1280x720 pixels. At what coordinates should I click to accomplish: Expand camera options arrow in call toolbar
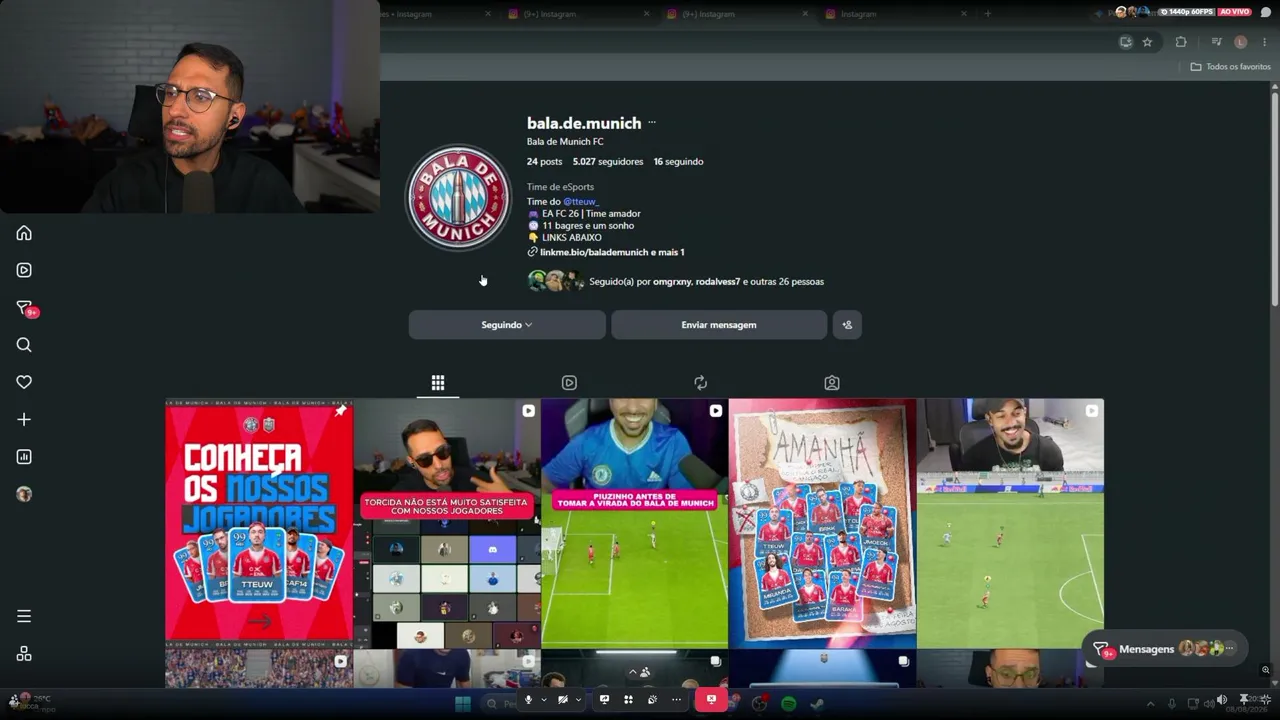[578, 700]
